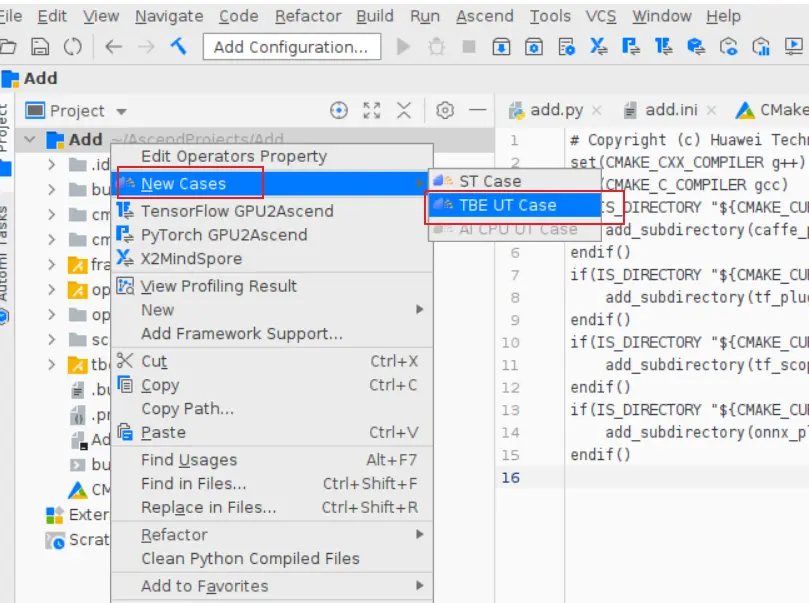Click the Stop square icon
809x603 pixels.
pyautogui.click(x=469, y=47)
